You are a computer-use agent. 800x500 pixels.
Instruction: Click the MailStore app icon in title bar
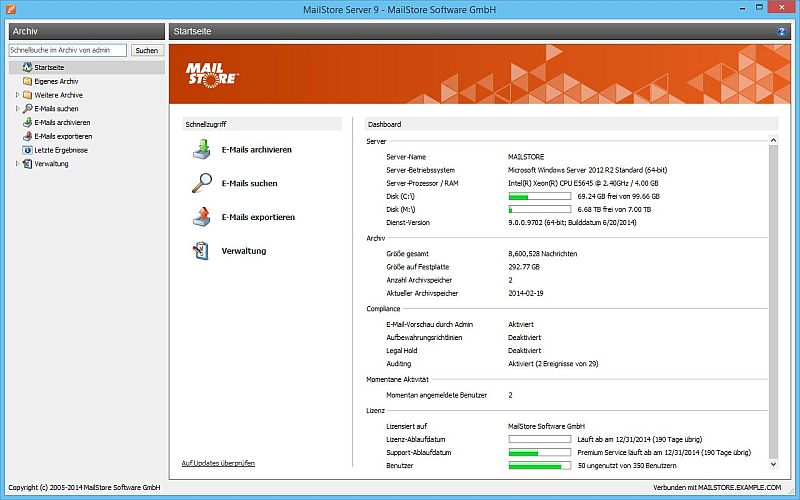pyautogui.click(x=11, y=9)
